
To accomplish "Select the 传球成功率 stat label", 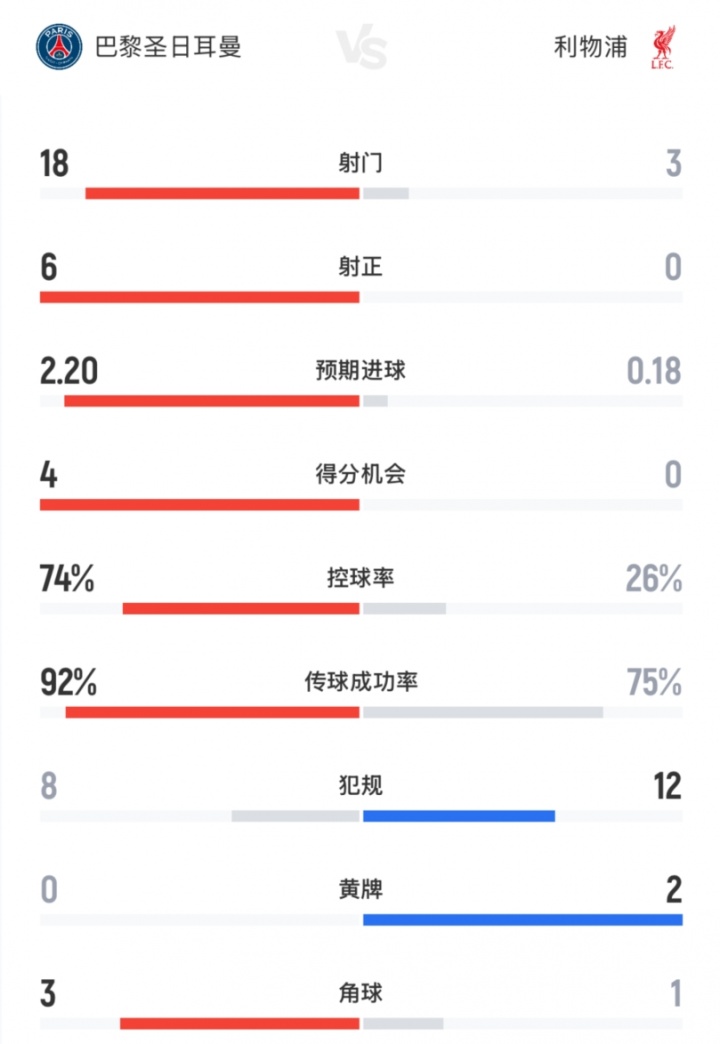I will coord(360,682).
